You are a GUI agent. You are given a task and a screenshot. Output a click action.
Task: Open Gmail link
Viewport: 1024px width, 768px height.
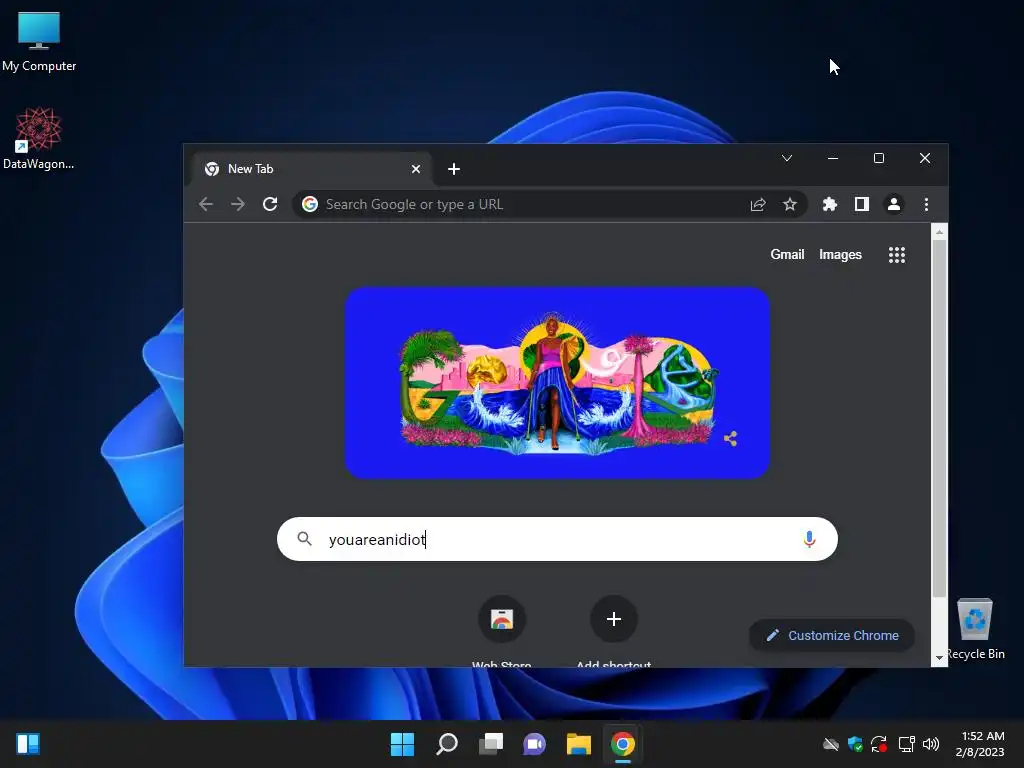click(787, 255)
